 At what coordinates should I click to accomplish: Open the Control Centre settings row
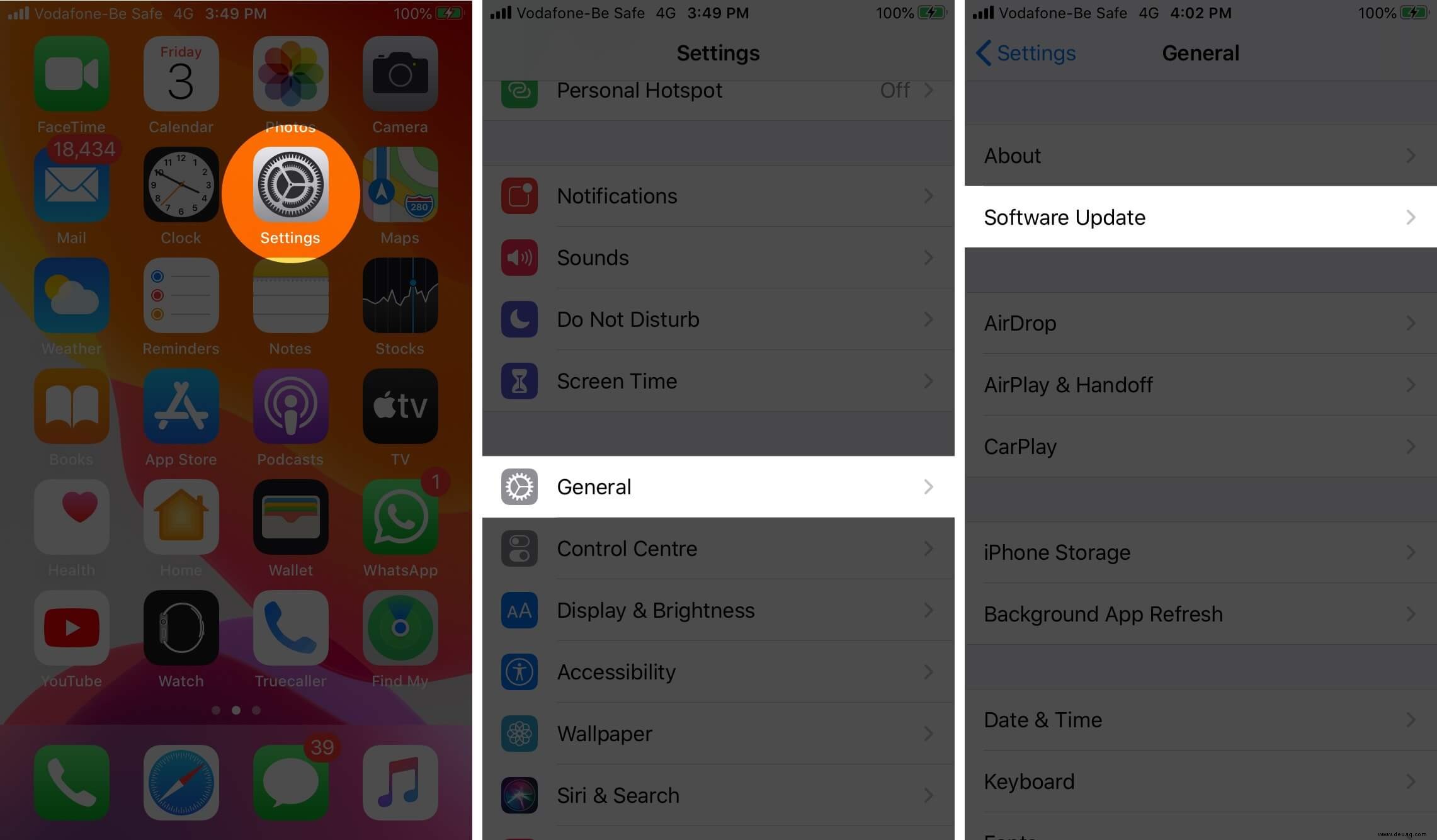(718, 548)
